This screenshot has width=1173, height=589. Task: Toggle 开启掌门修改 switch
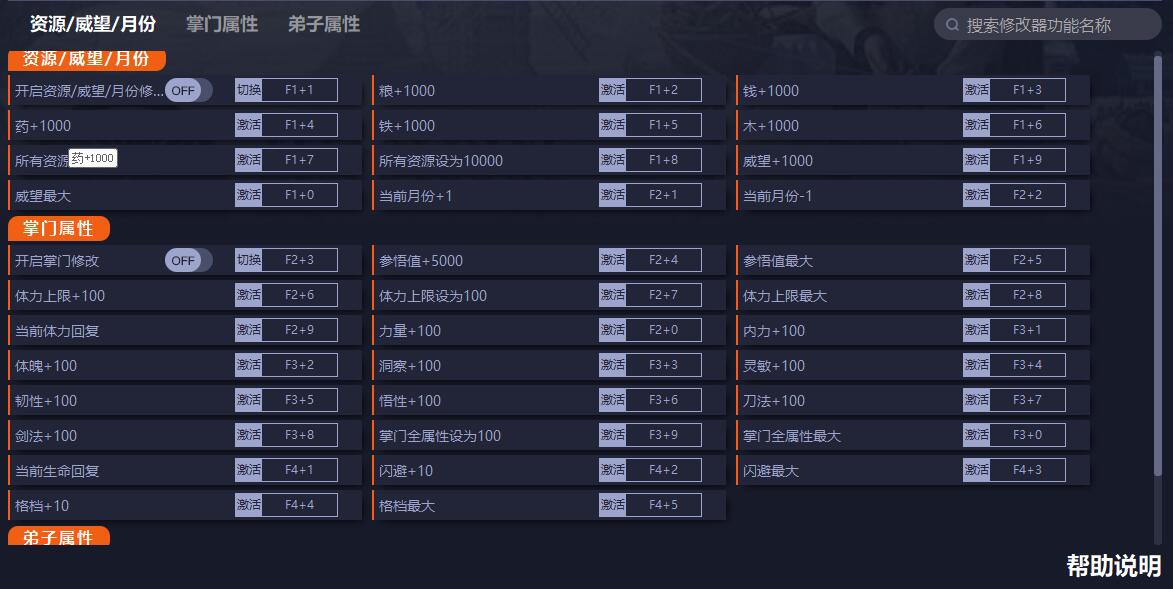coord(189,260)
